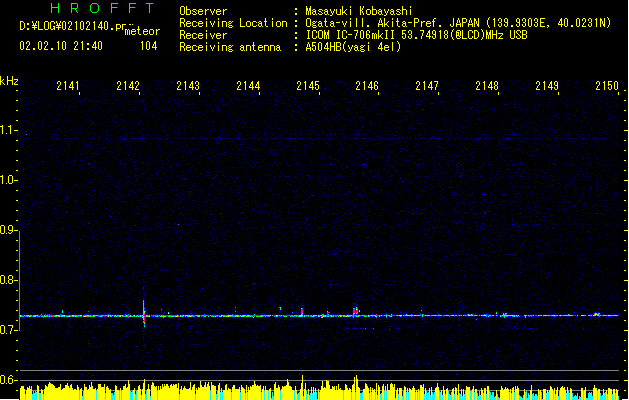The width and height of the screenshot is (629, 400).
Task: Select the 2148 time axis marker
Action: (x=487, y=86)
